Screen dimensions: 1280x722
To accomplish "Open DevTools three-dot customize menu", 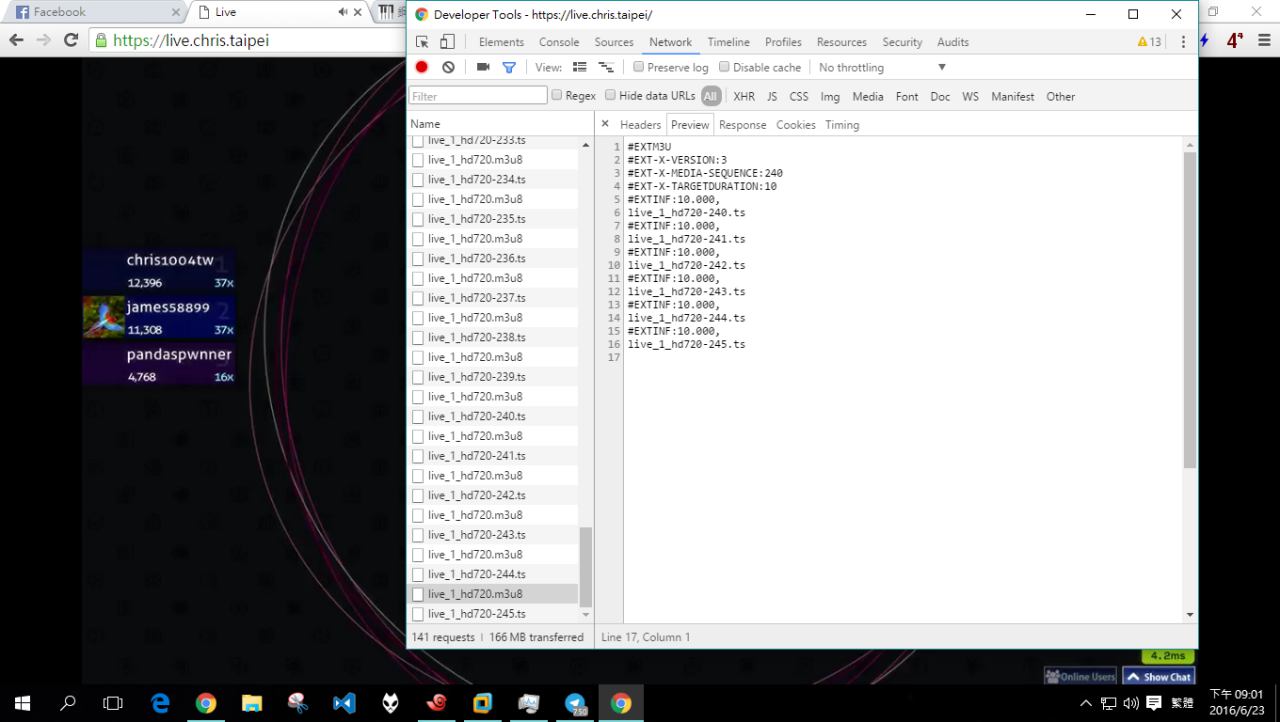I will point(1183,42).
